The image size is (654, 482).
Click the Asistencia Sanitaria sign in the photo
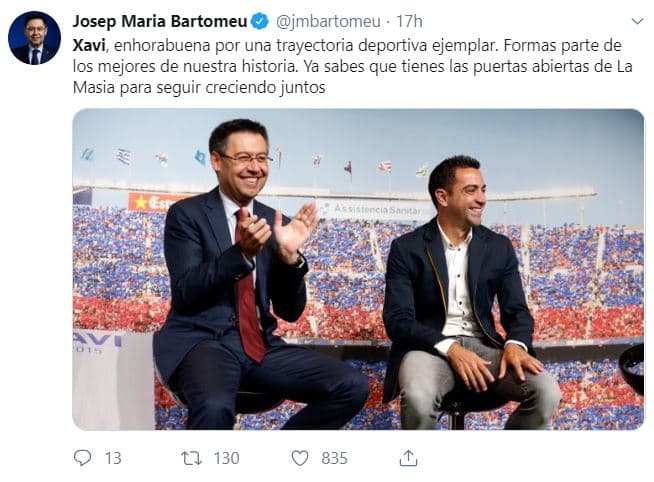[378, 210]
